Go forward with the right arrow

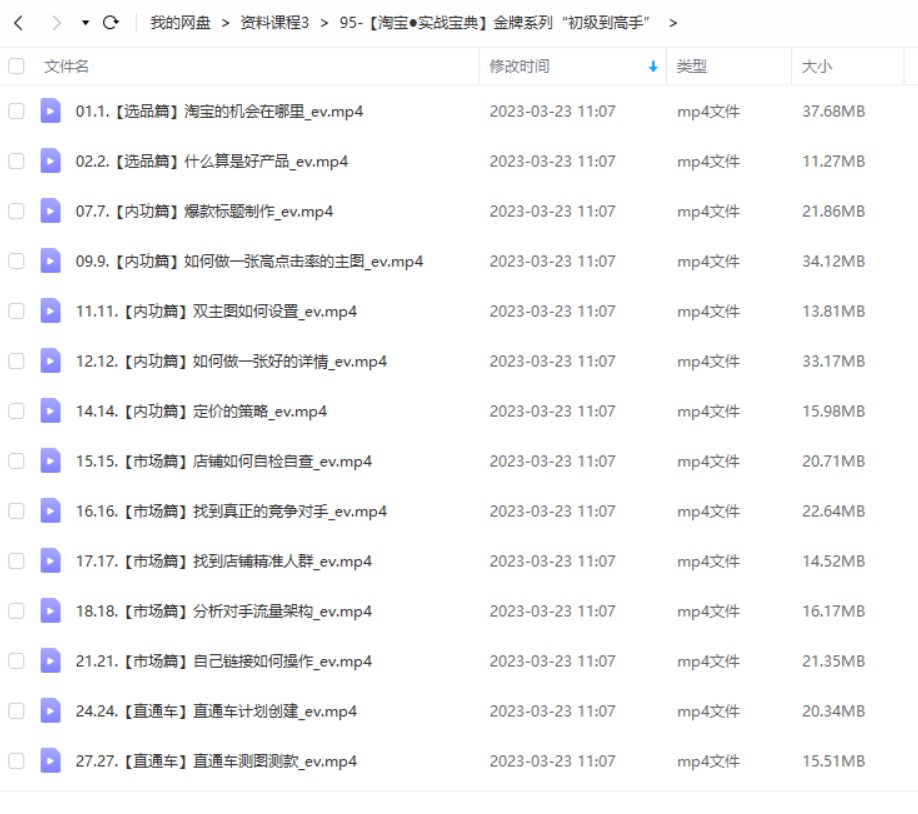(56, 23)
